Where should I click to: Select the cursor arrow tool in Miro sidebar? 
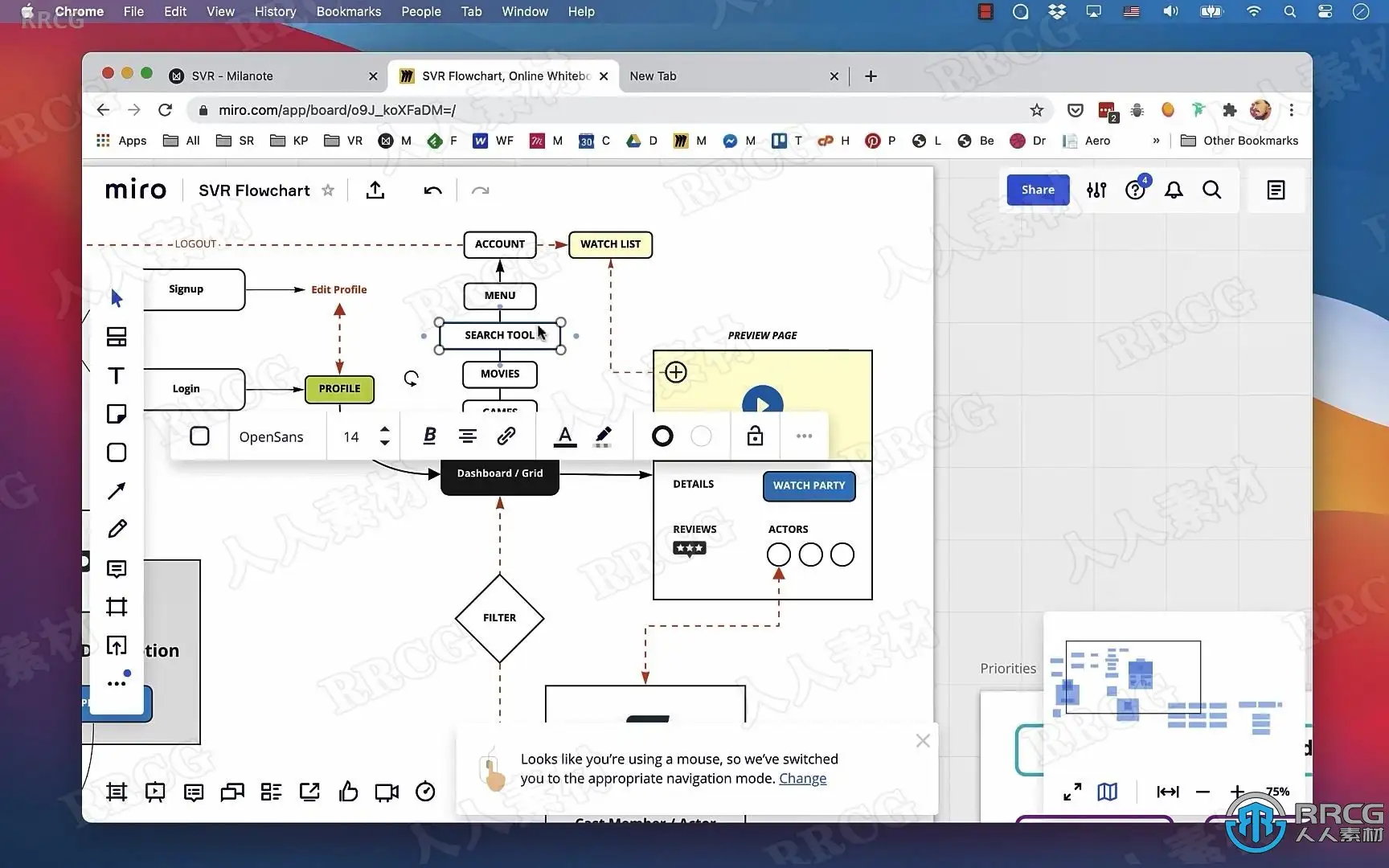click(x=117, y=298)
